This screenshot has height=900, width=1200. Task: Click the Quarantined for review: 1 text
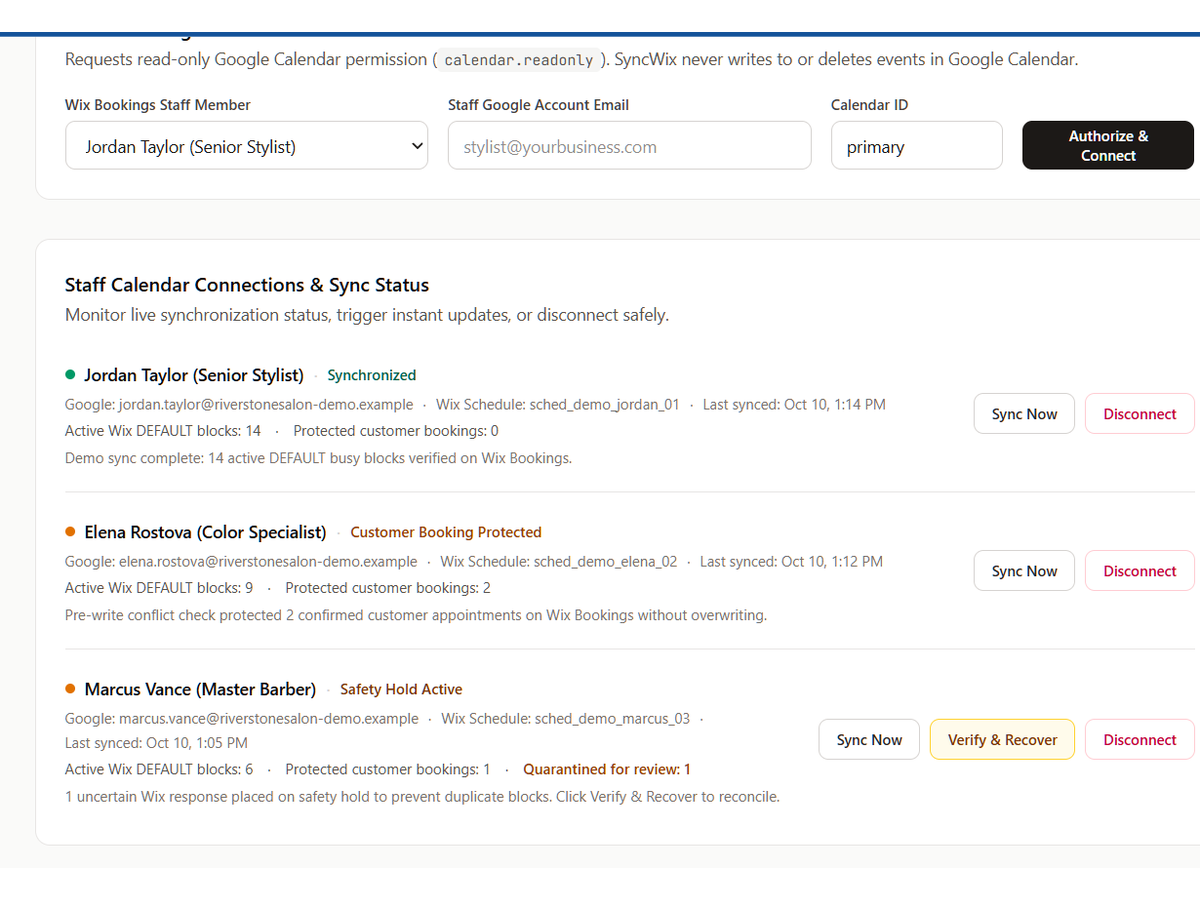tap(607, 769)
